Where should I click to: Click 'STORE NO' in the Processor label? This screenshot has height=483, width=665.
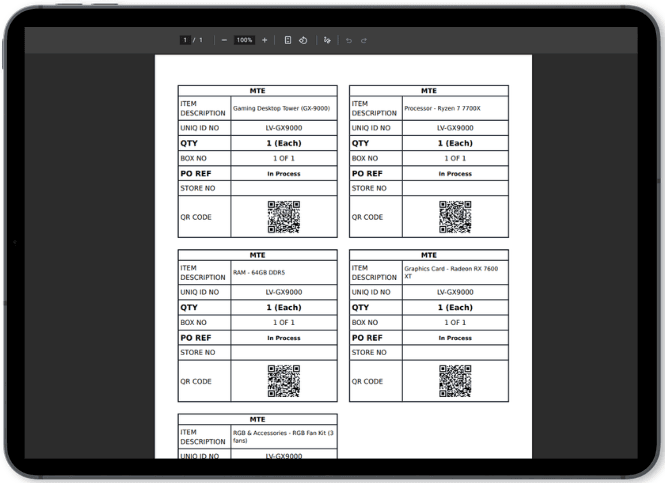[x=369, y=188]
